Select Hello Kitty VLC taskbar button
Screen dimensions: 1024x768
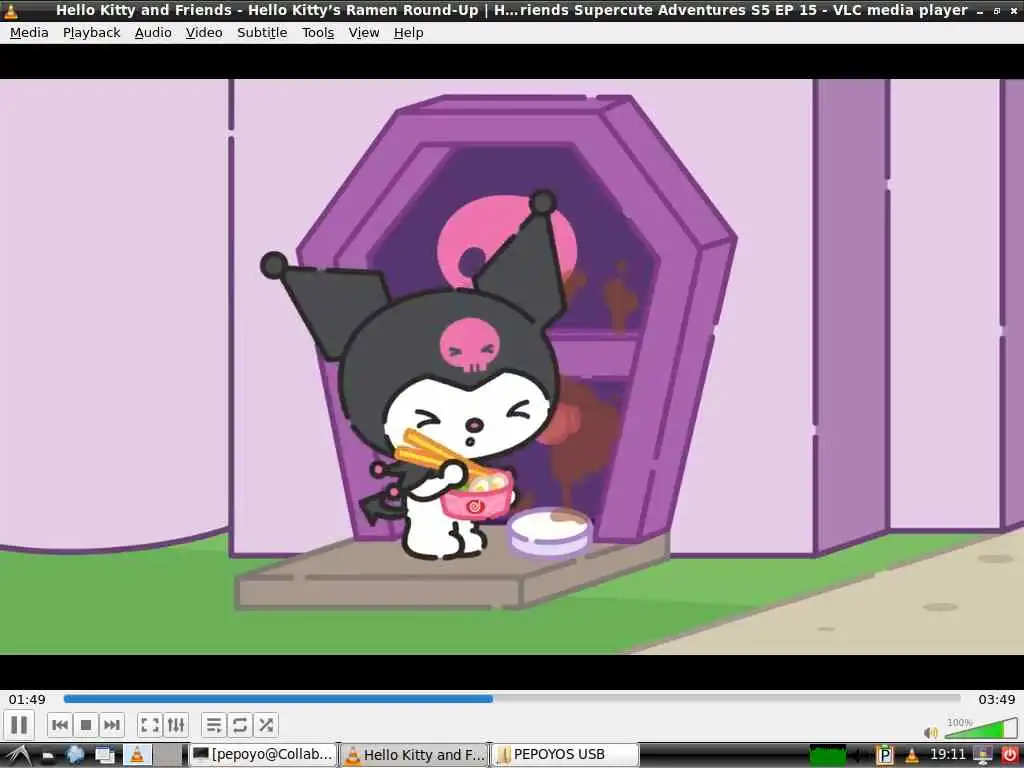415,755
